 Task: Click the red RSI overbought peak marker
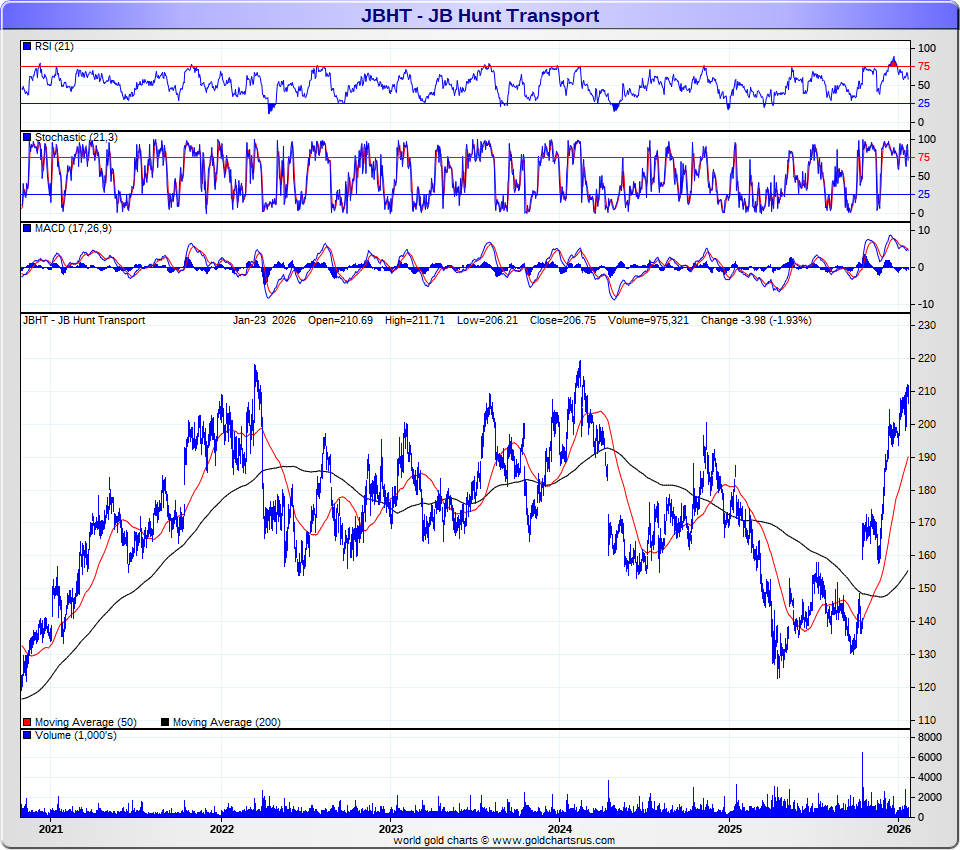click(x=893, y=62)
